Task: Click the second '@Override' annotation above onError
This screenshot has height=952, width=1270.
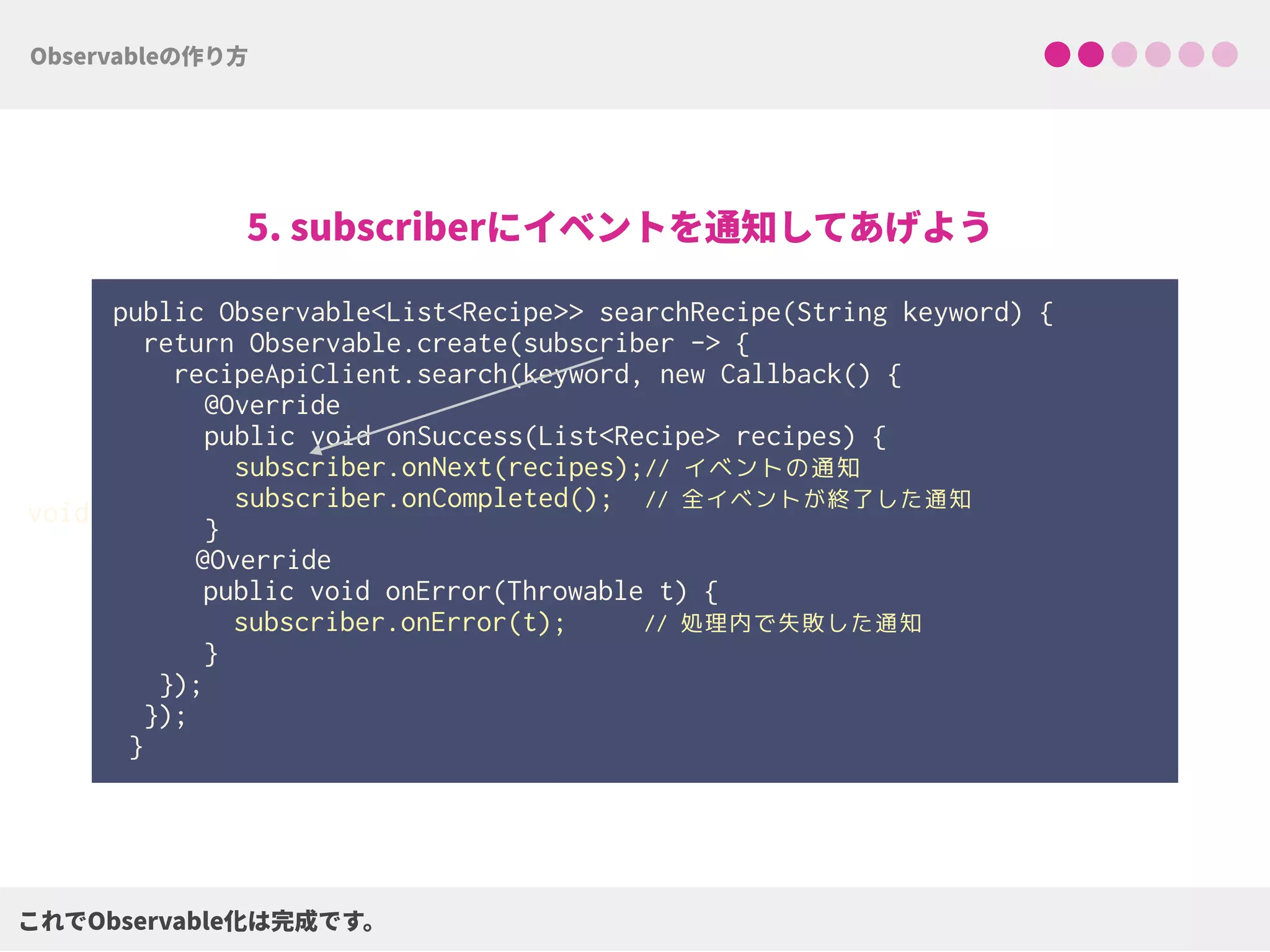Action: [x=264, y=560]
